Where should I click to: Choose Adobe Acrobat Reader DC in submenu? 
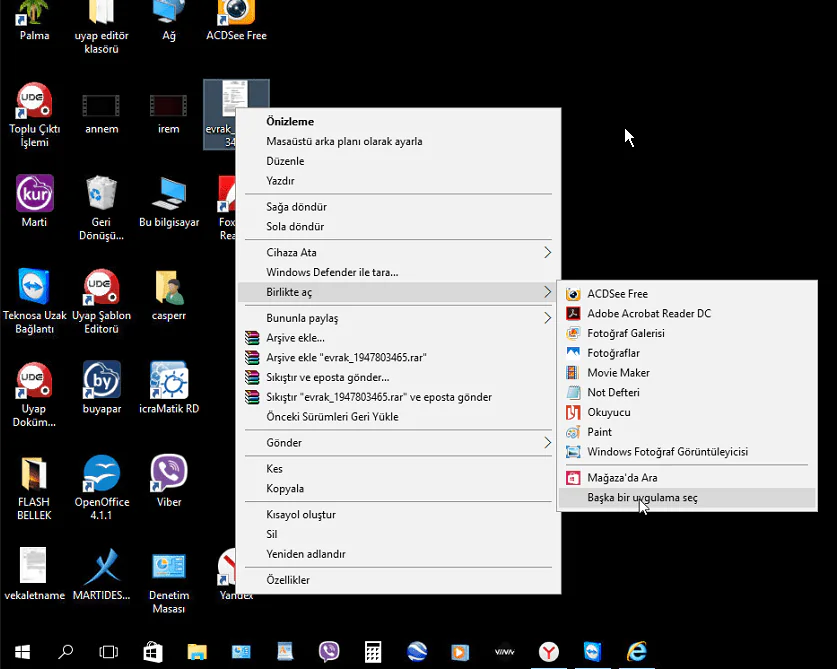648,313
